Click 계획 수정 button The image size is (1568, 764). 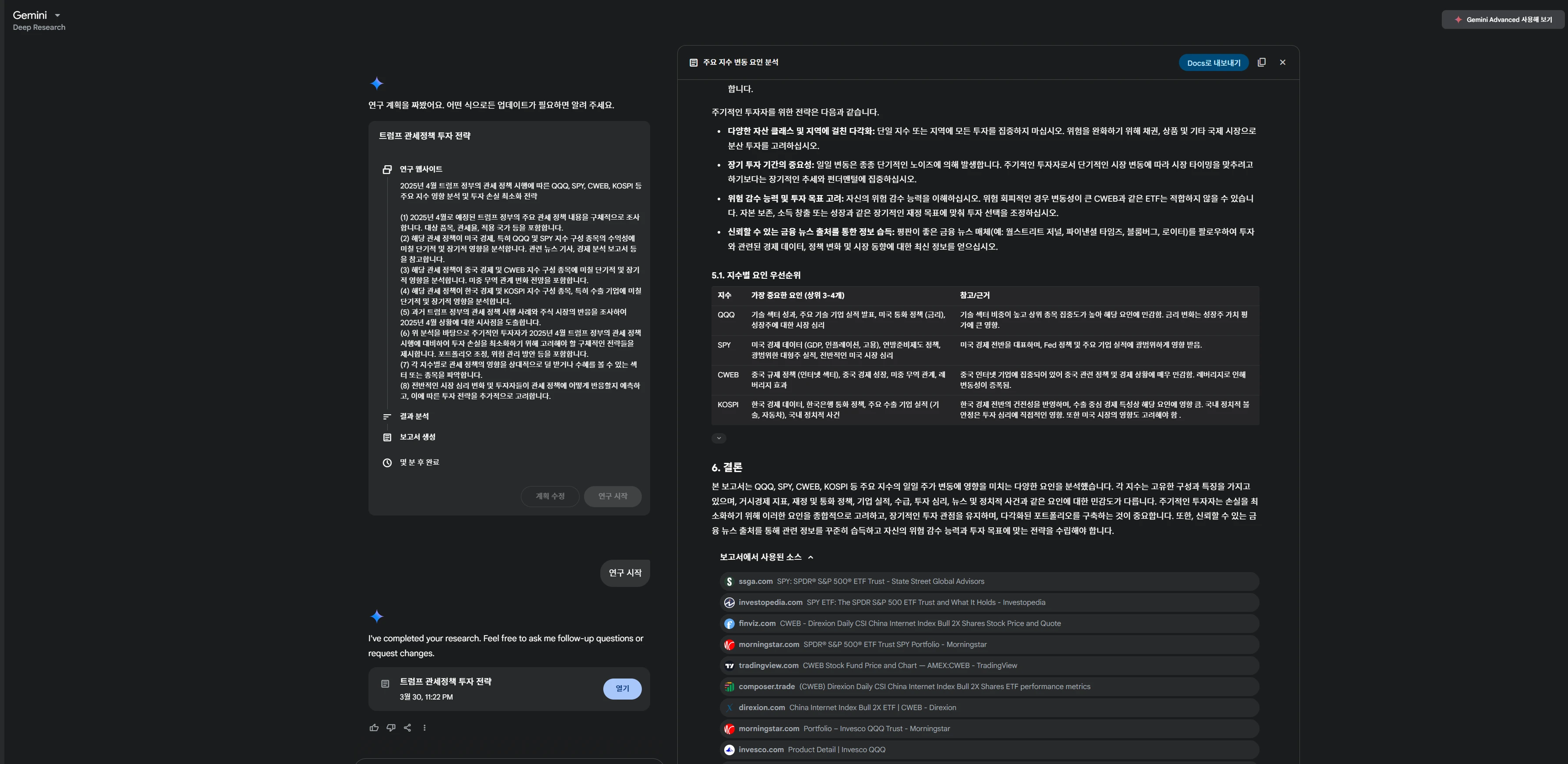tap(550, 496)
